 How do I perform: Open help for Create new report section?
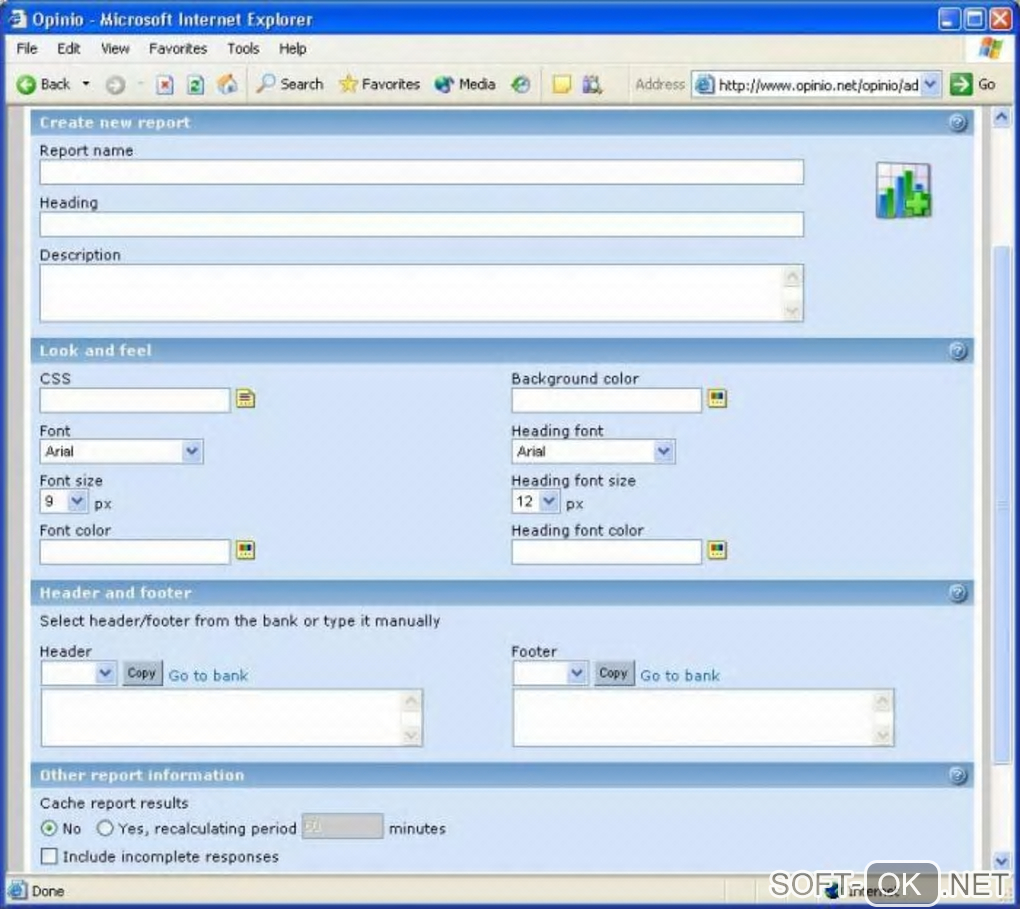(x=958, y=122)
